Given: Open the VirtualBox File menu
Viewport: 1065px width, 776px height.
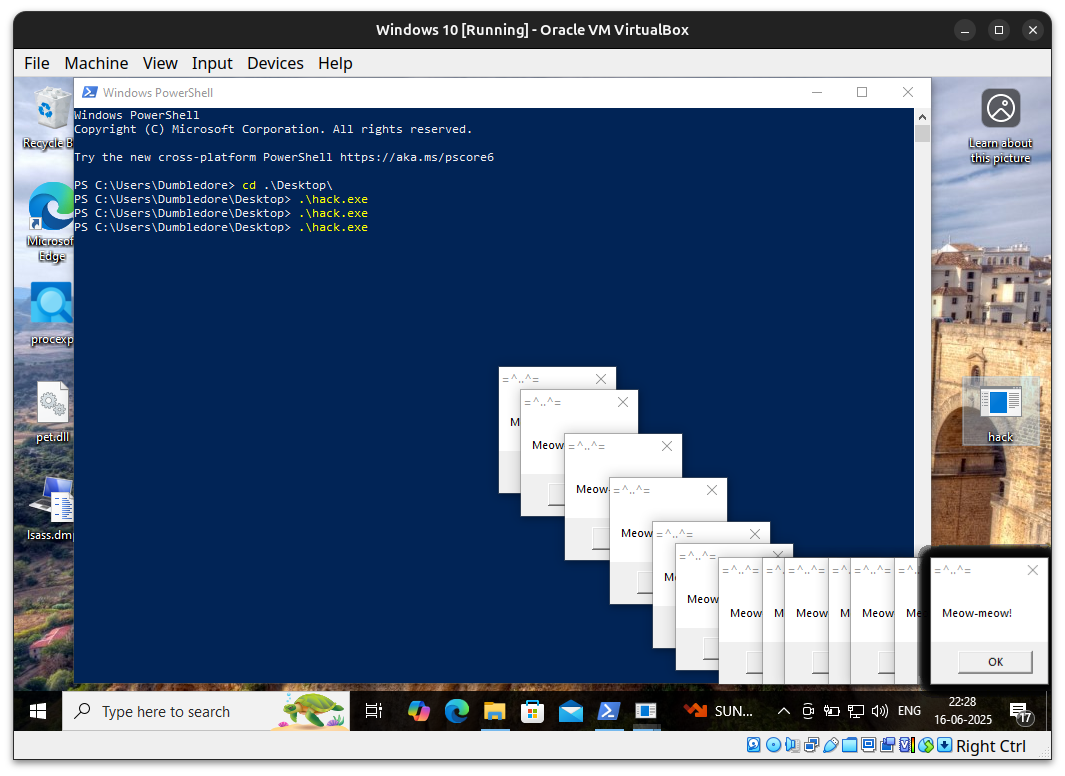Looking at the screenshot, I should 37,63.
